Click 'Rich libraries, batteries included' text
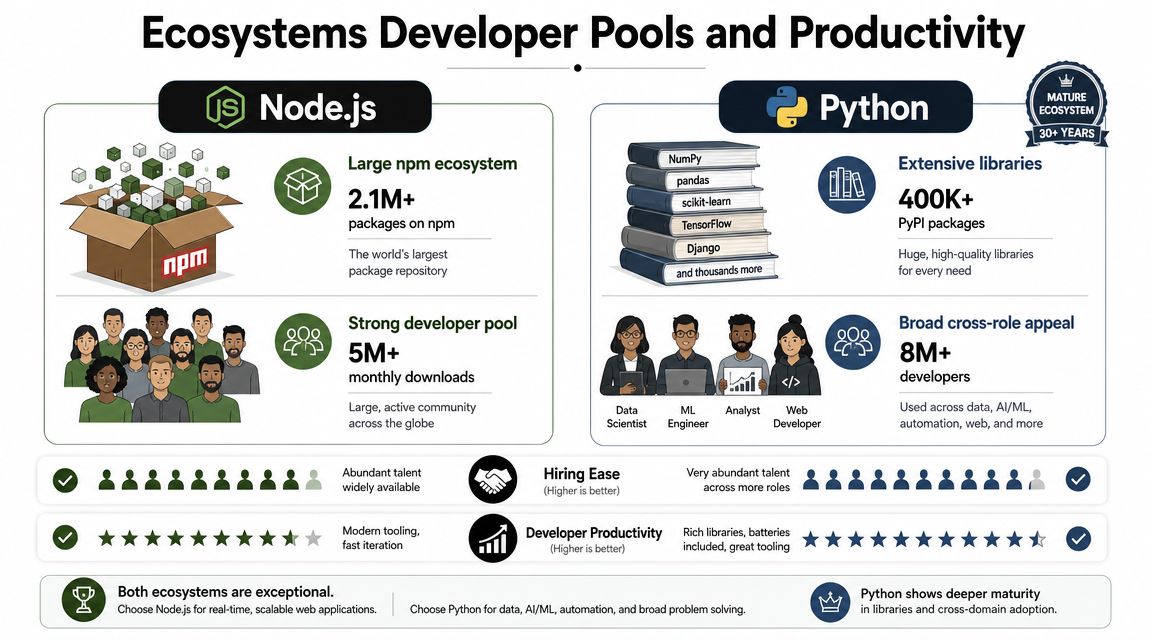This screenshot has height=640, width=1152. [736, 539]
